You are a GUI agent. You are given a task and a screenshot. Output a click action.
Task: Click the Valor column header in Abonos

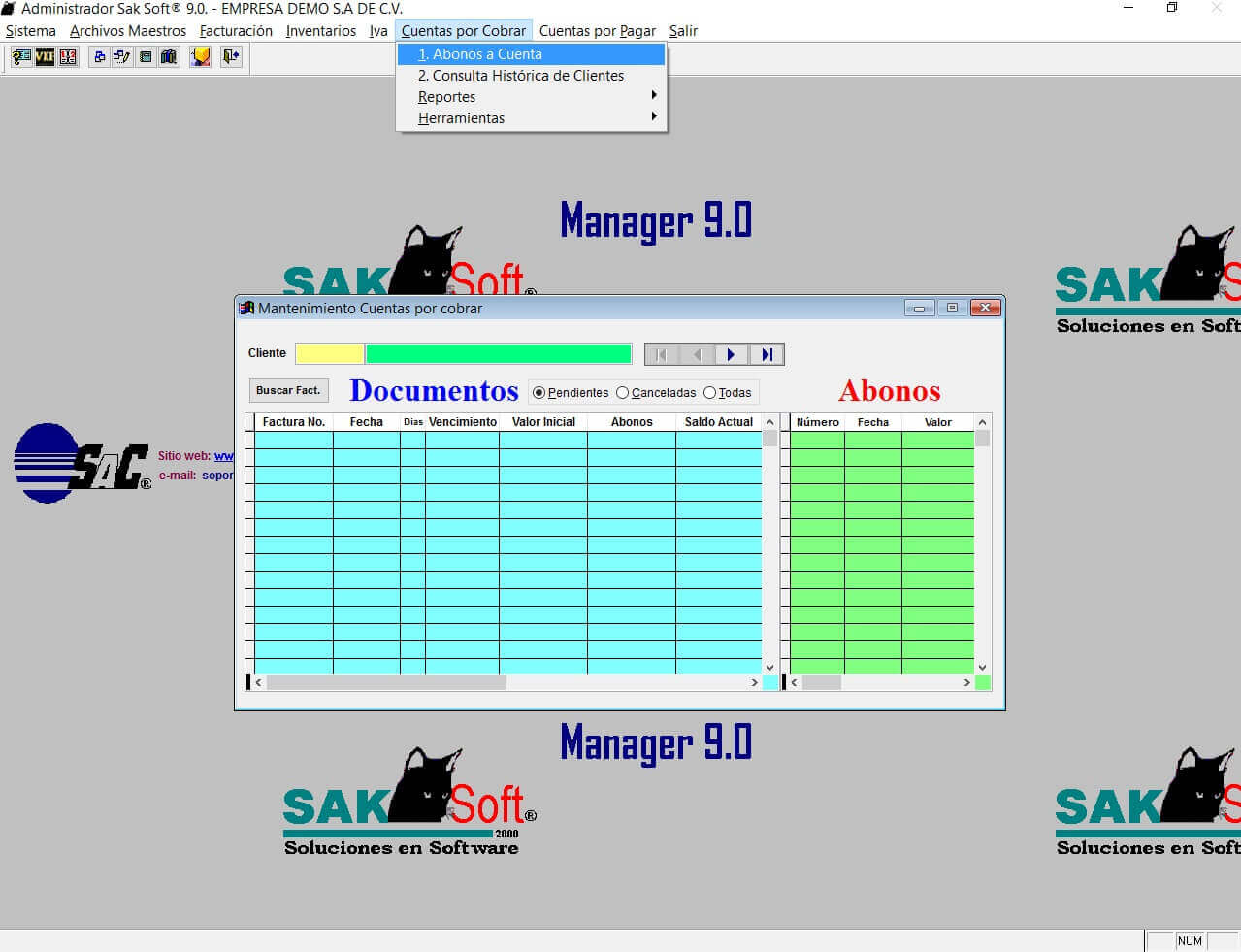pos(938,422)
